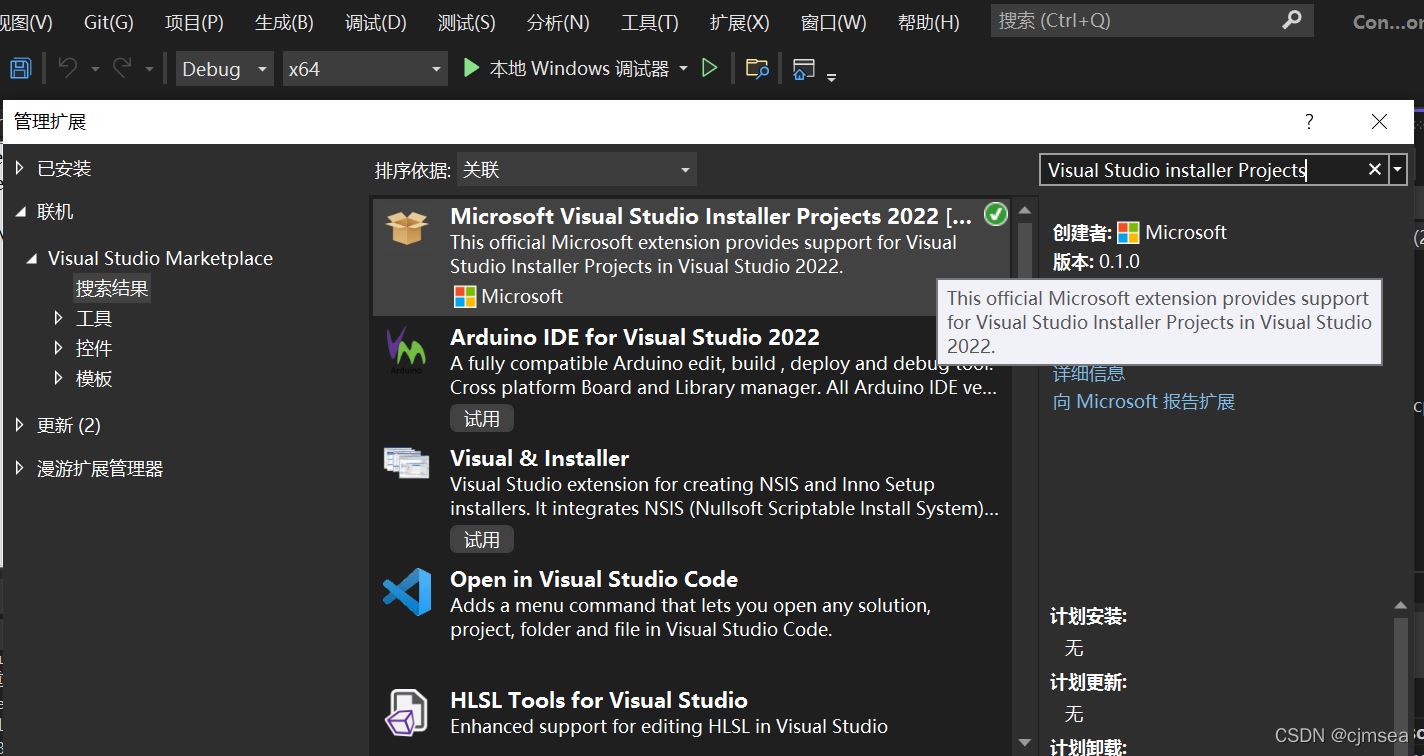
Task: Click 向 Microsoft 报告扩展 link
Action: click(x=1144, y=402)
